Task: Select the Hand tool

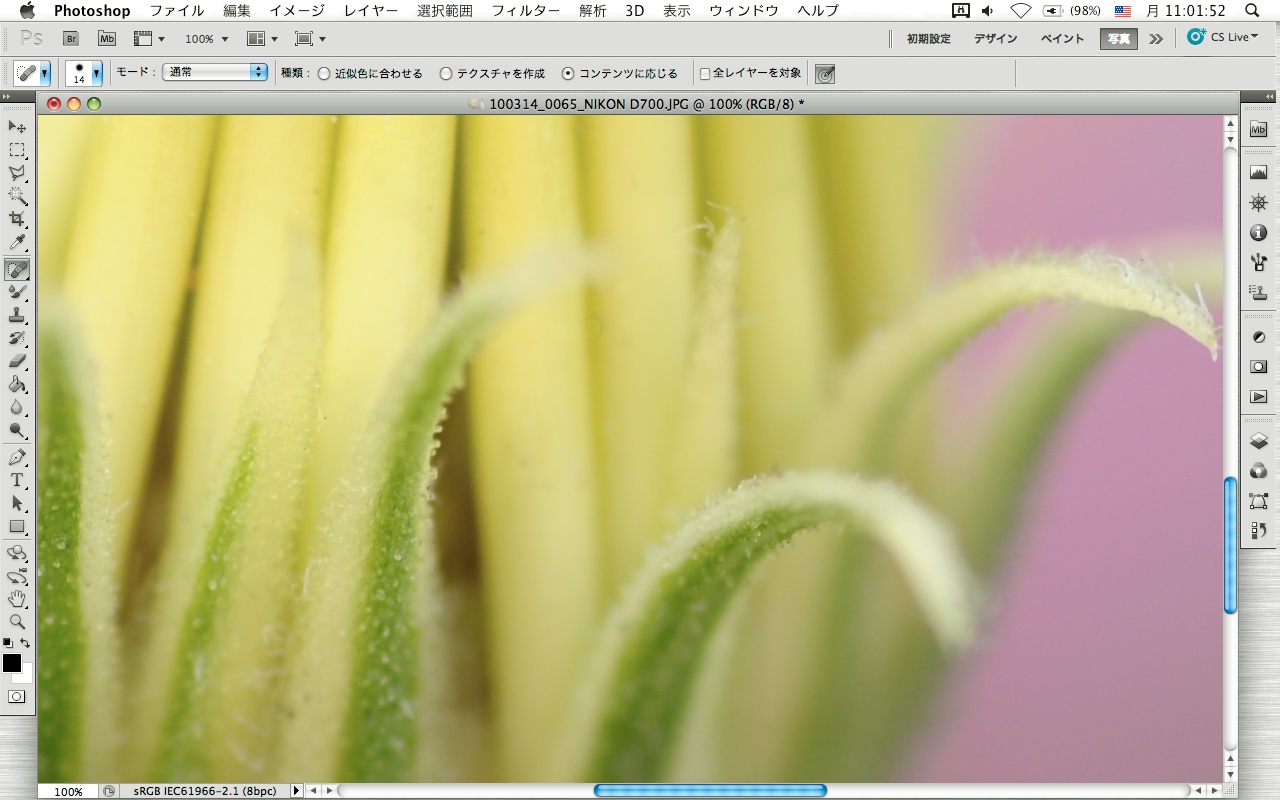Action: point(17,600)
